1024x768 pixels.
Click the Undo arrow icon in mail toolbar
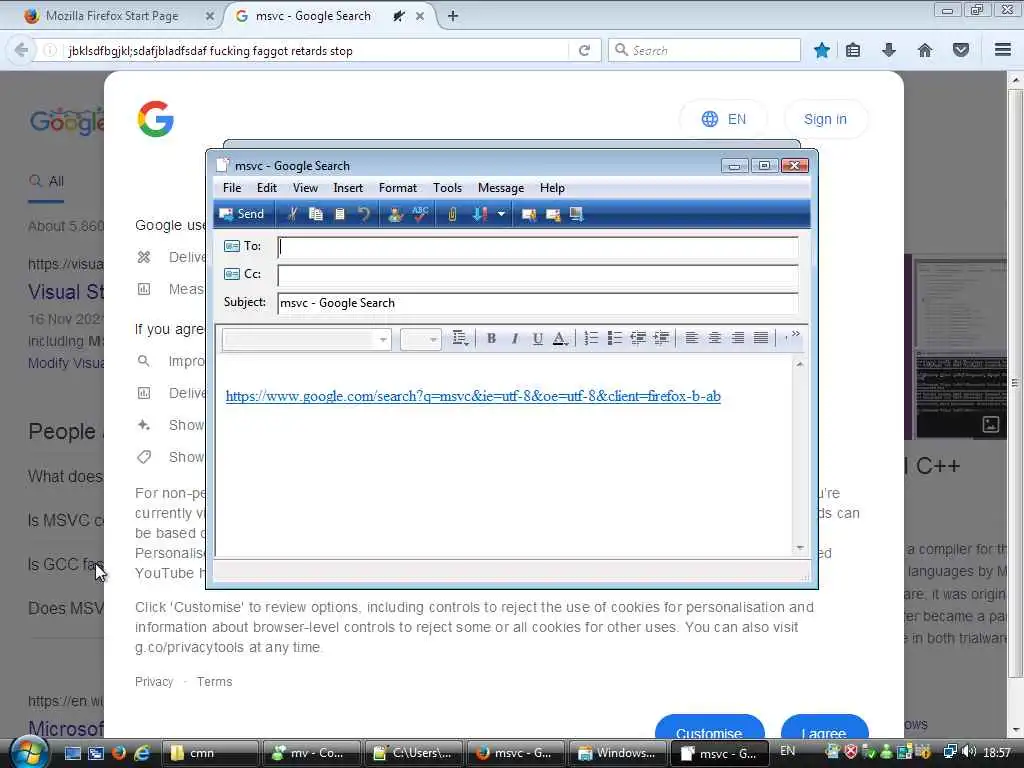364,214
